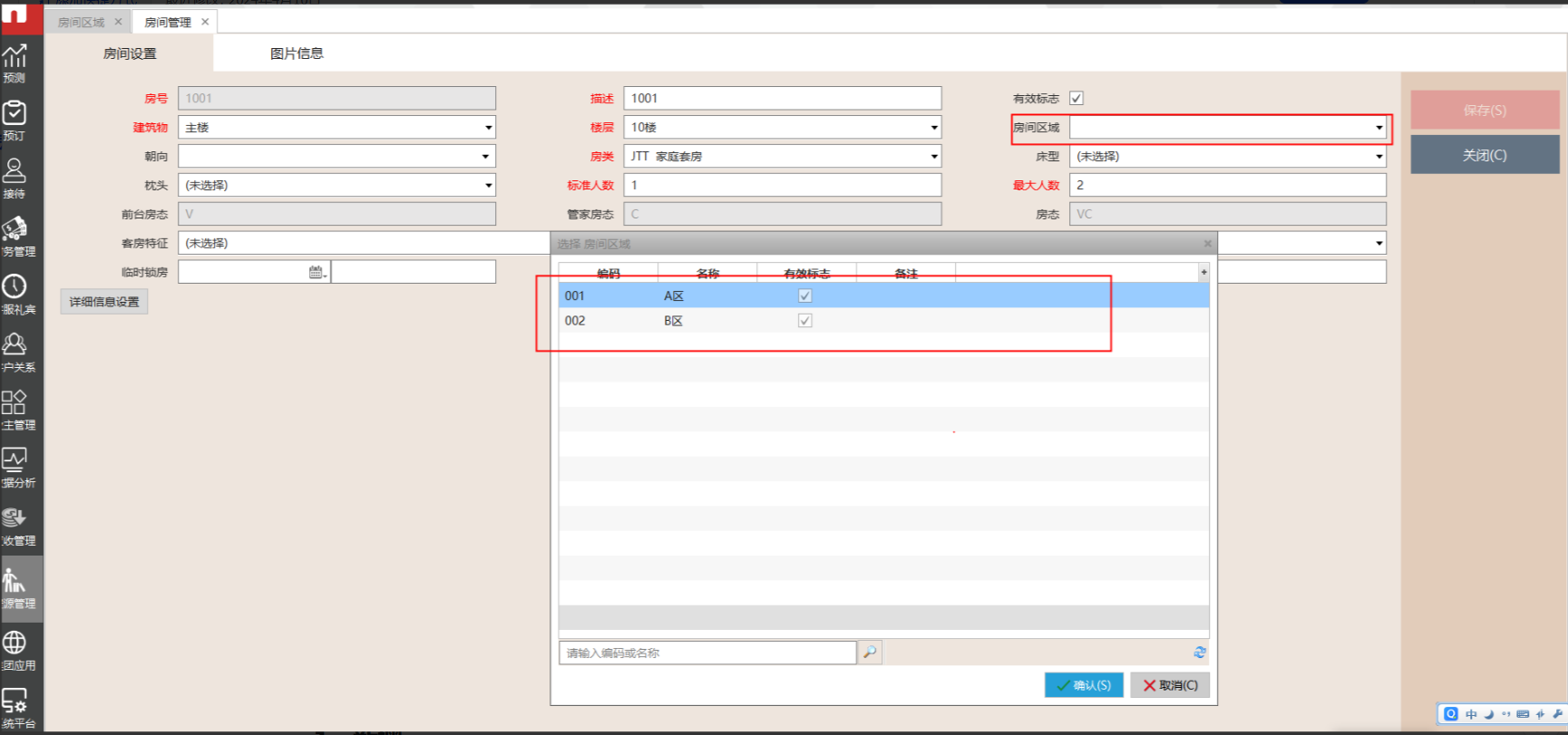
Task: Toggle 有效标志 checkbox for A区 row
Action: (x=804, y=296)
